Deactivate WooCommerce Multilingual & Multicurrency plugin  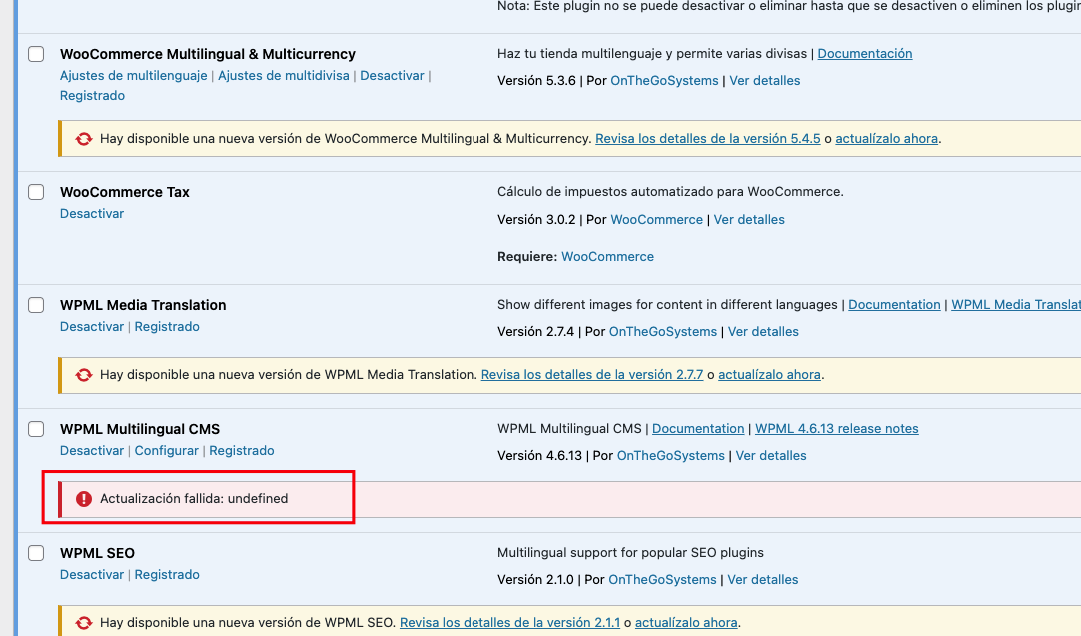392,76
